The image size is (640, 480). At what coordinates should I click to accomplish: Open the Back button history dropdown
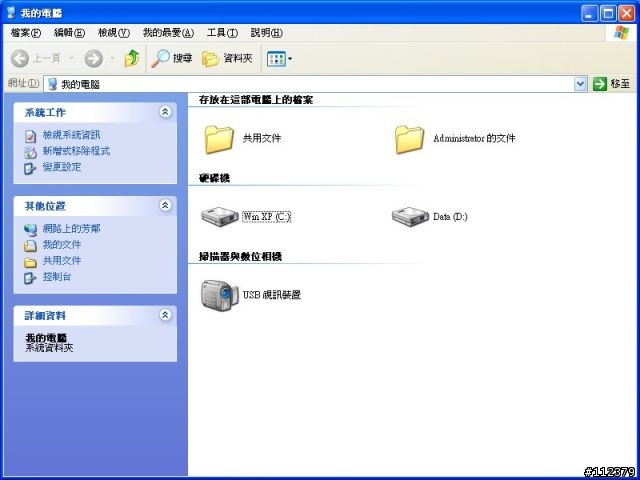click(x=71, y=59)
